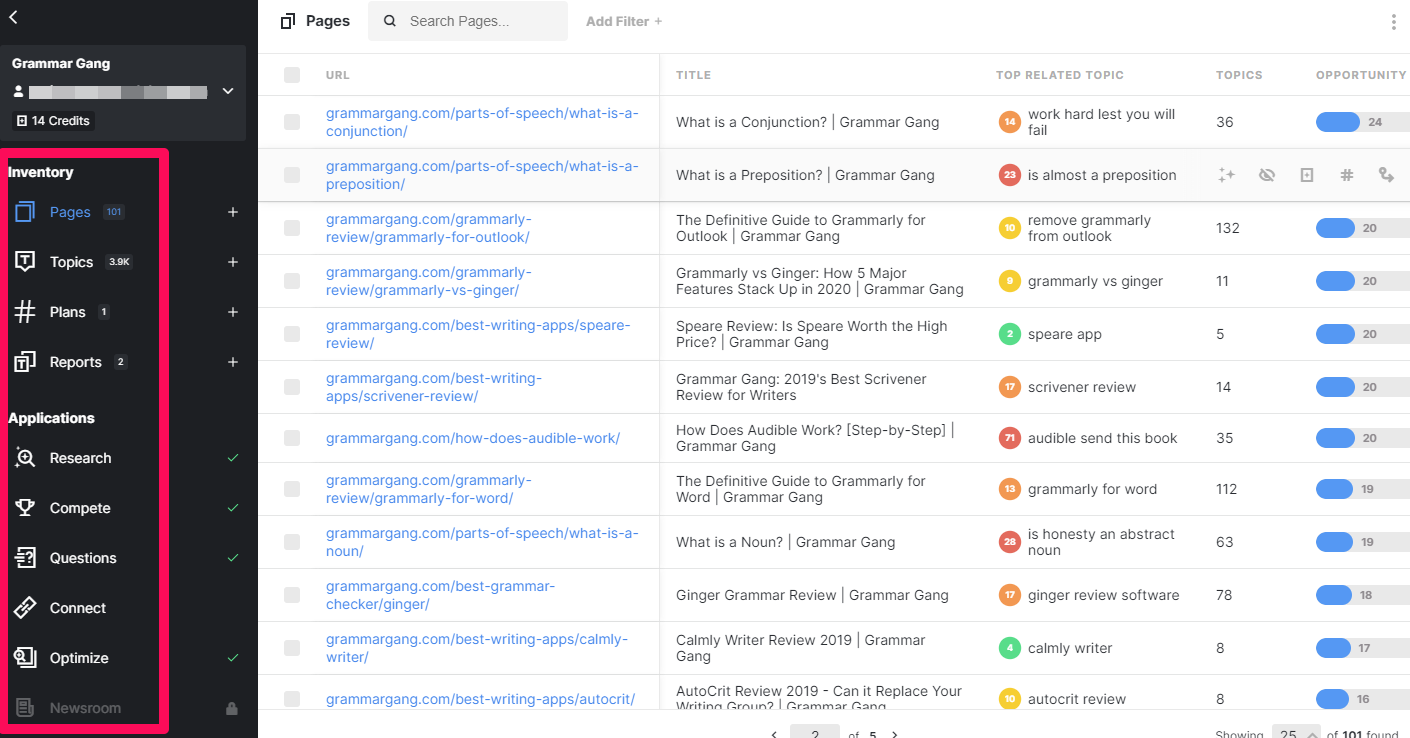Click the checkmark next to Research
The height and width of the screenshot is (738, 1410).
[233, 458]
